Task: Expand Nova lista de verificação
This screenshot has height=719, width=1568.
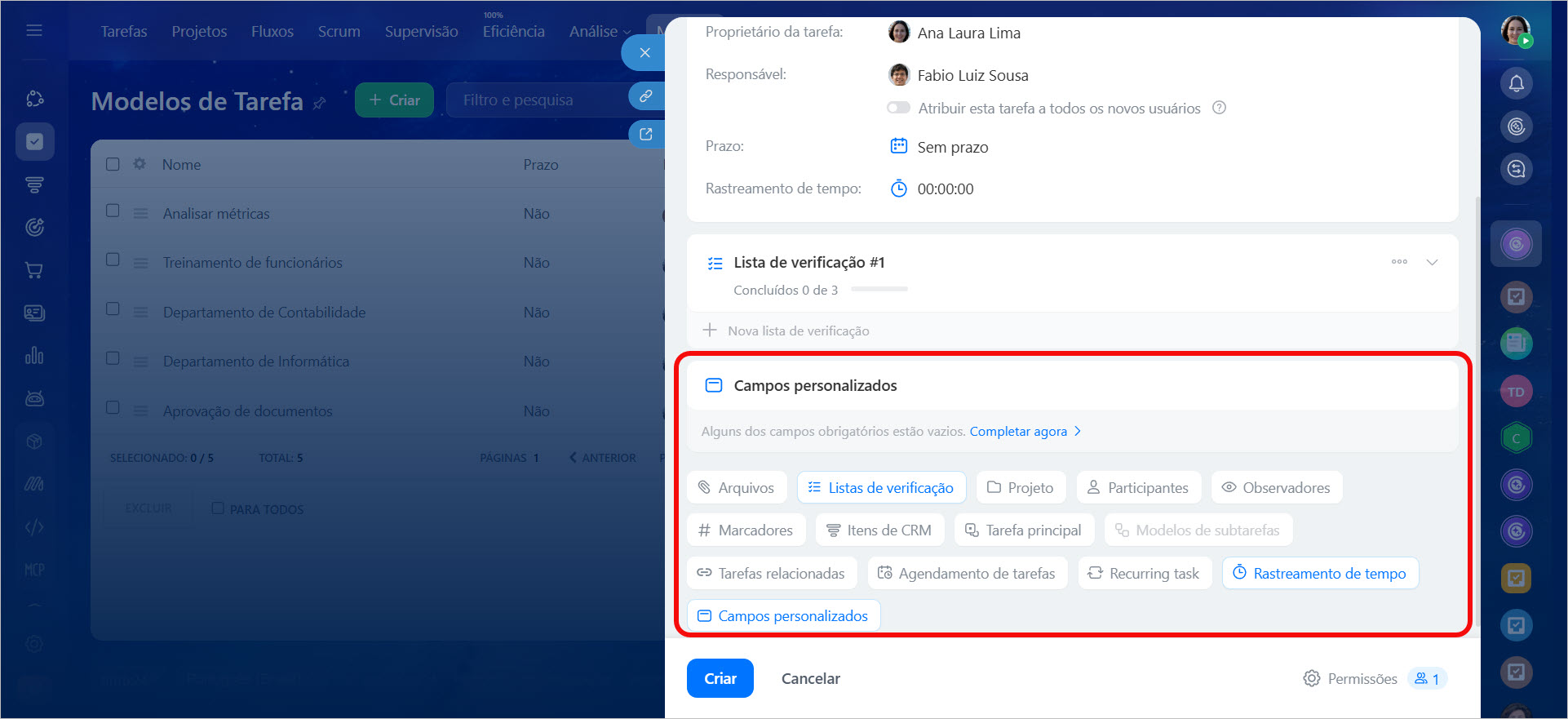Action: [786, 331]
